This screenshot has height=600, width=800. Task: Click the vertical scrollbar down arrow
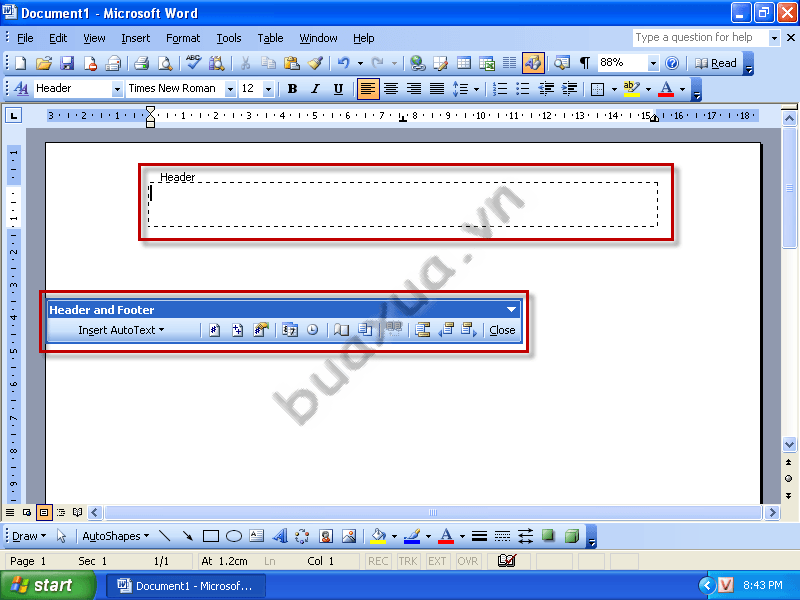789,444
